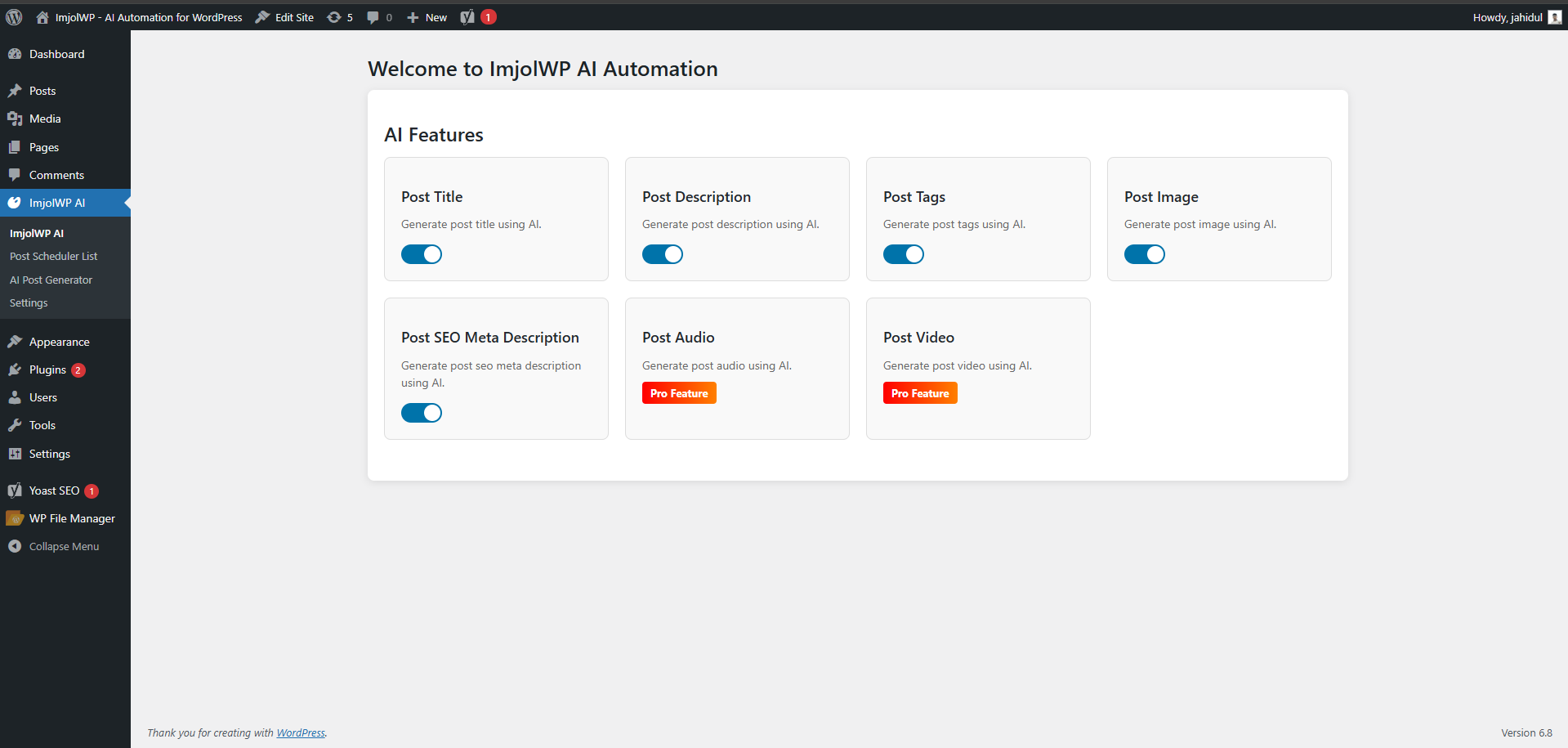Click the AI Features section heading
Viewport: 1568px width, 748px height.
tap(434, 135)
